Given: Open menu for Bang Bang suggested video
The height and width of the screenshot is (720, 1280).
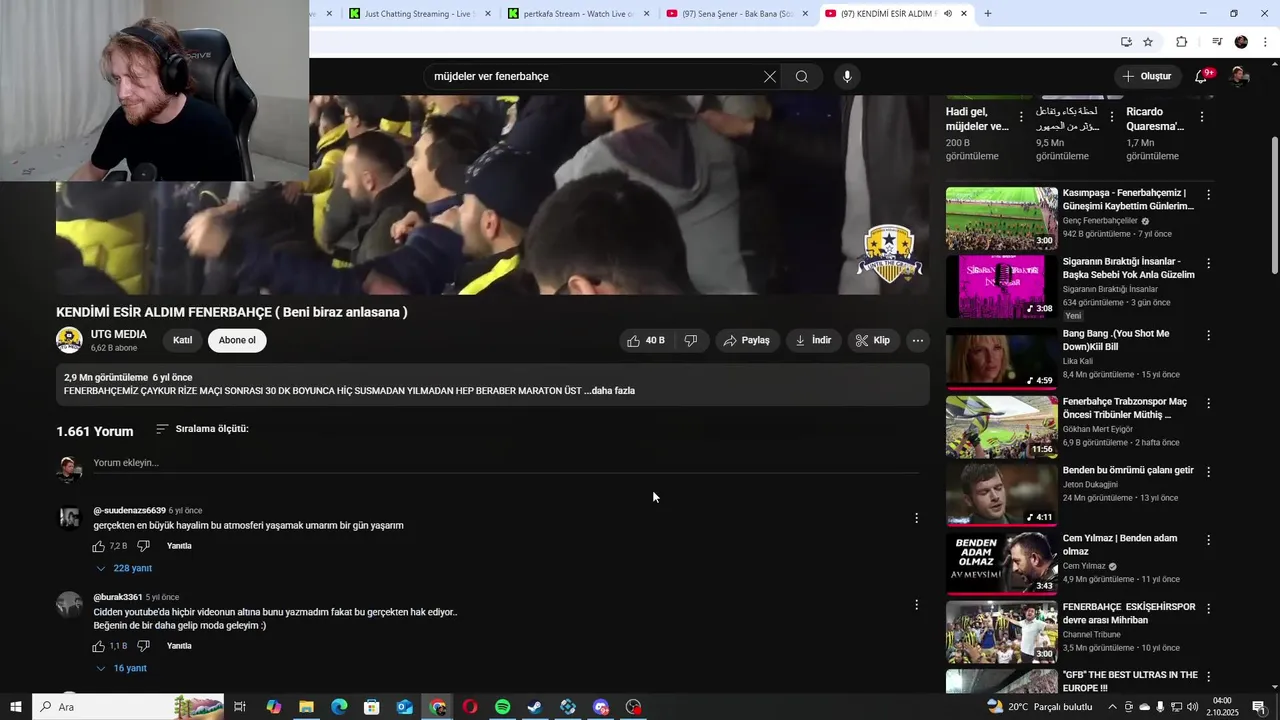Looking at the screenshot, I should click(1208, 336).
